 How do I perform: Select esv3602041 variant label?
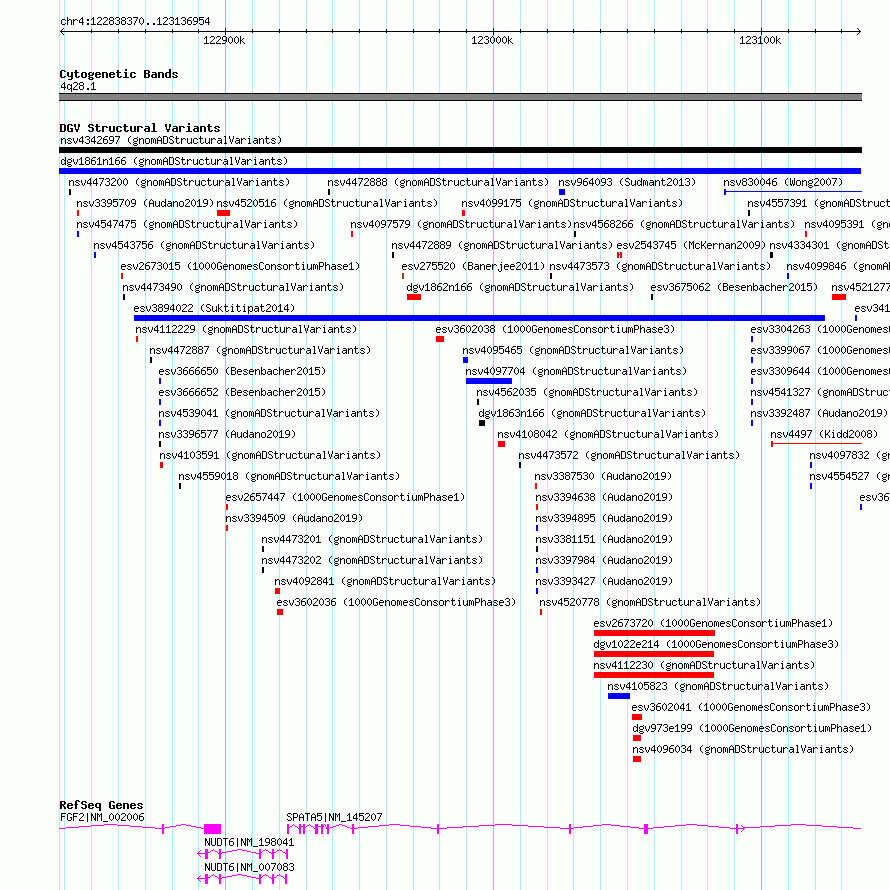click(751, 707)
